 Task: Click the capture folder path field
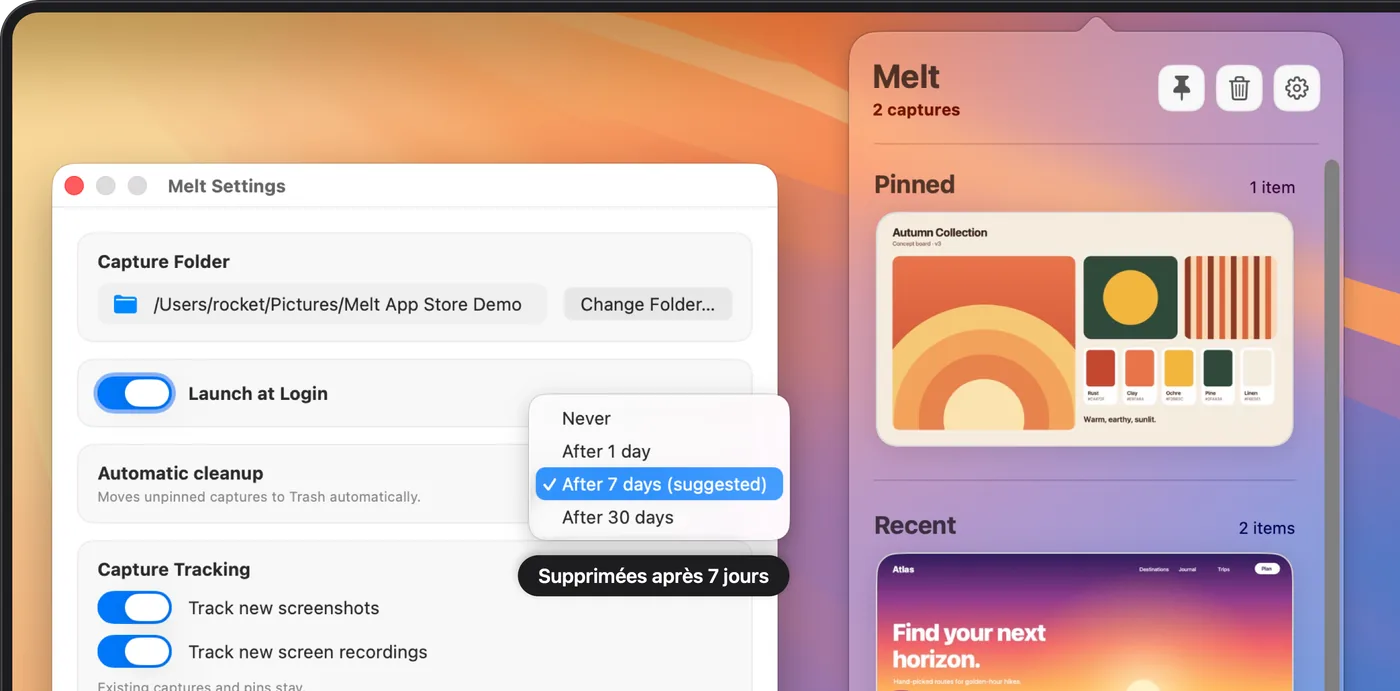click(x=322, y=304)
